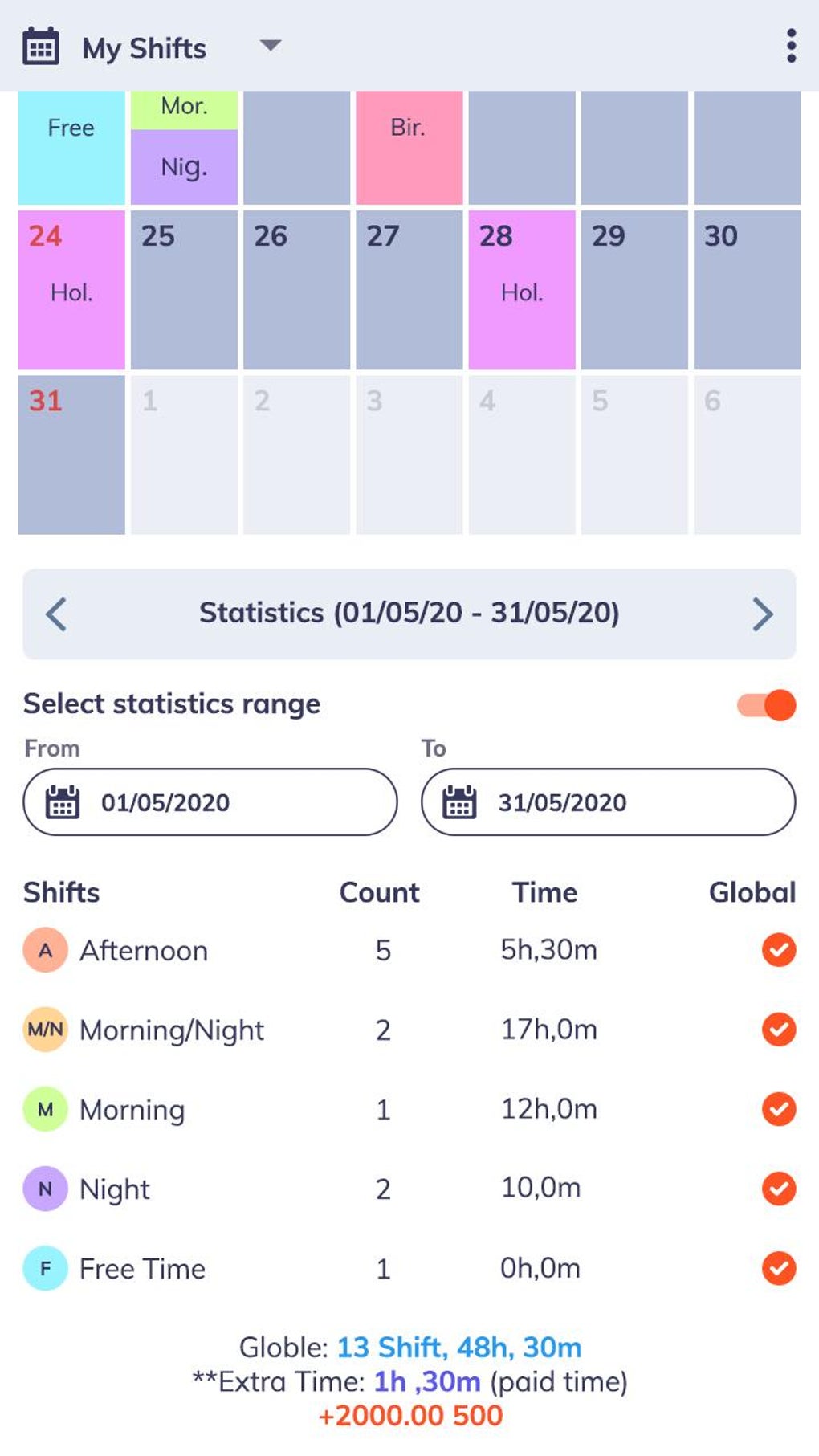Image resolution: width=819 pixels, height=1456 pixels.
Task: Go to previous statistics period
Action: pos(56,614)
